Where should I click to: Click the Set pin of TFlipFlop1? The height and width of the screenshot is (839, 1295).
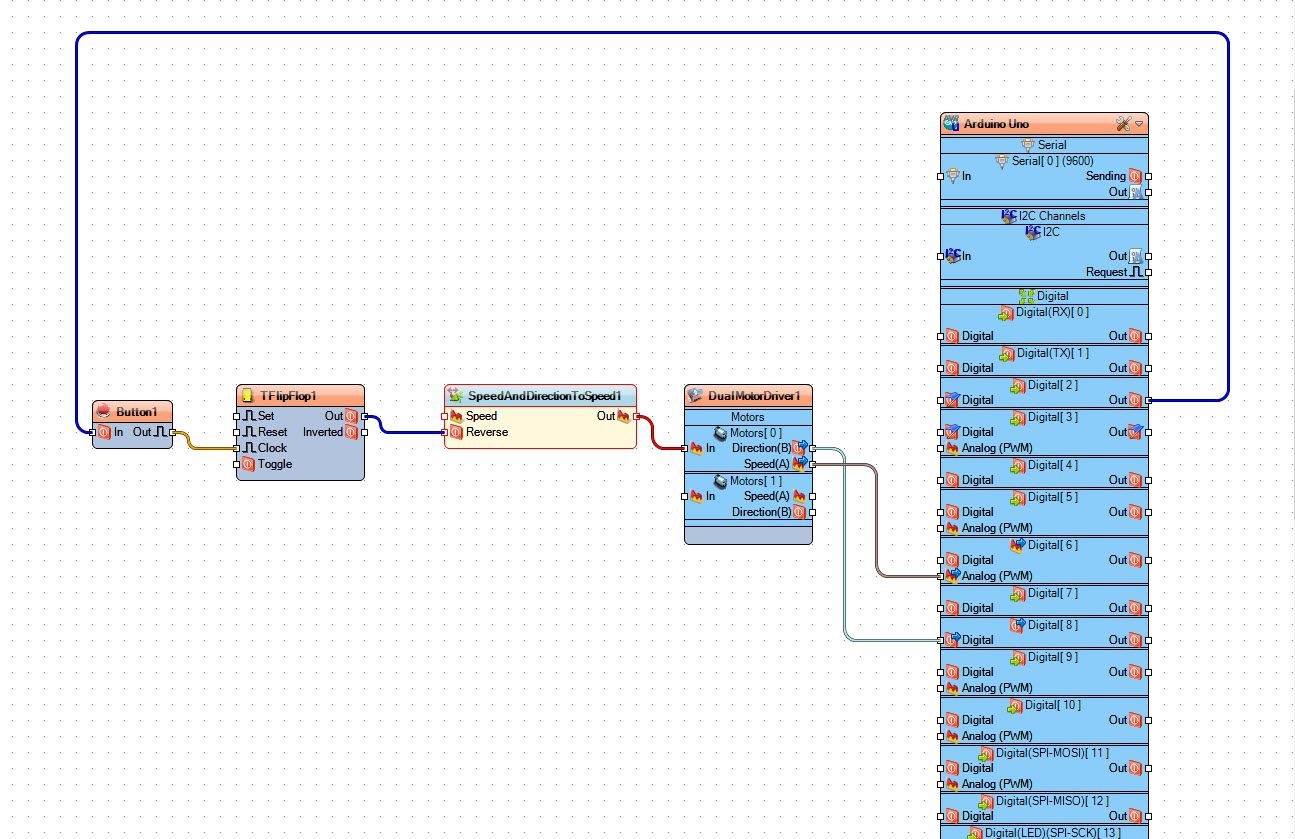tap(237, 416)
